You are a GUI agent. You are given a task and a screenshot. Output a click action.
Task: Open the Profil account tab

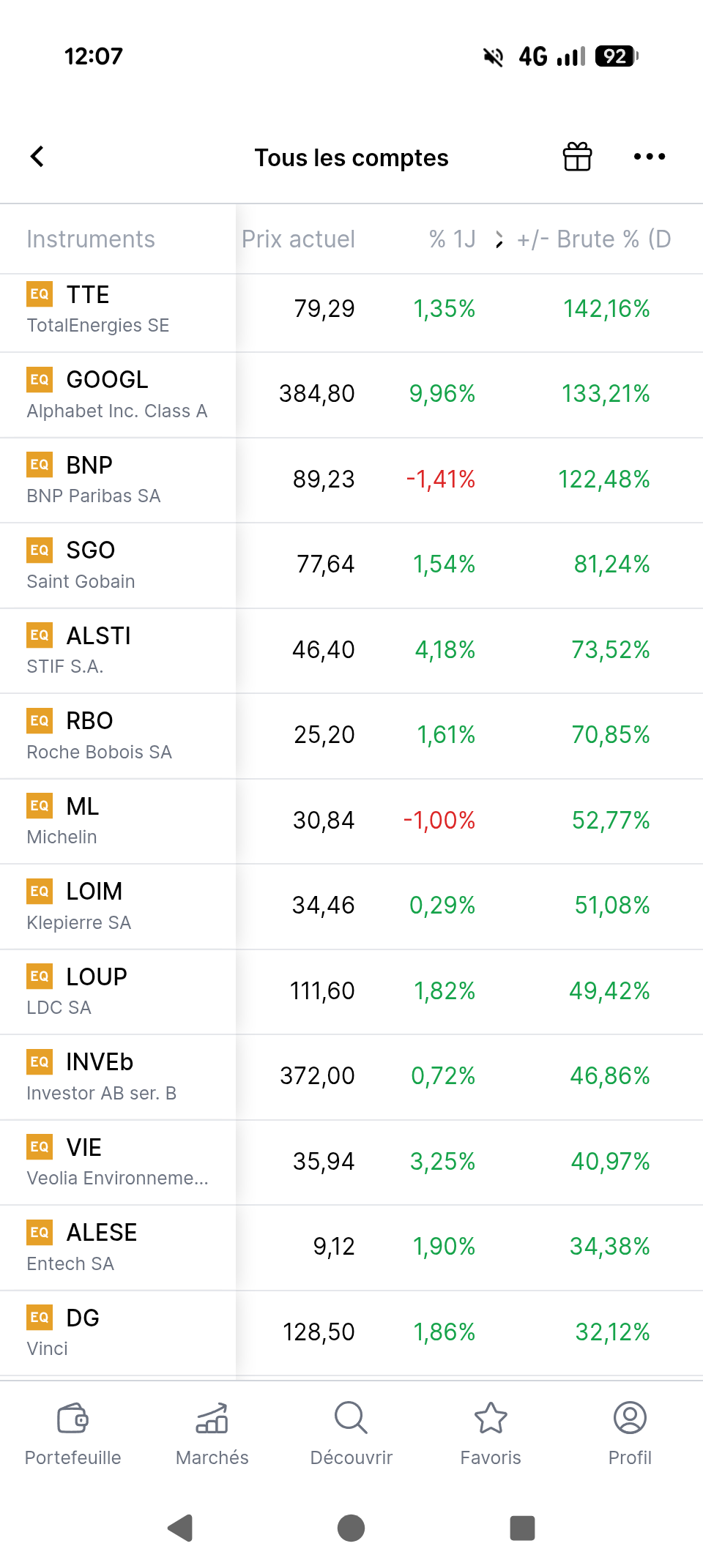pyautogui.click(x=630, y=1433)
